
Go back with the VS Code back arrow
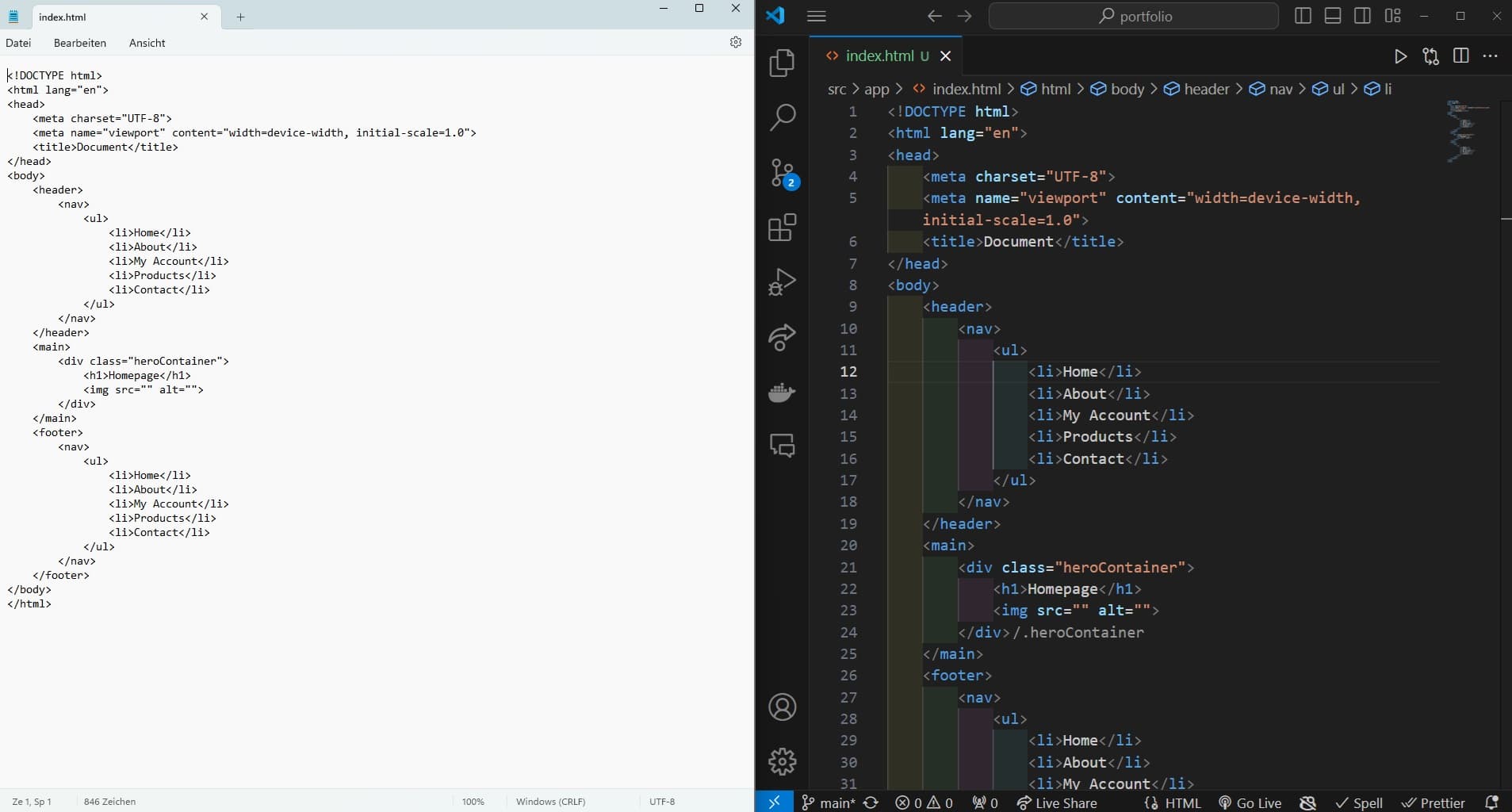click(935, 16)
